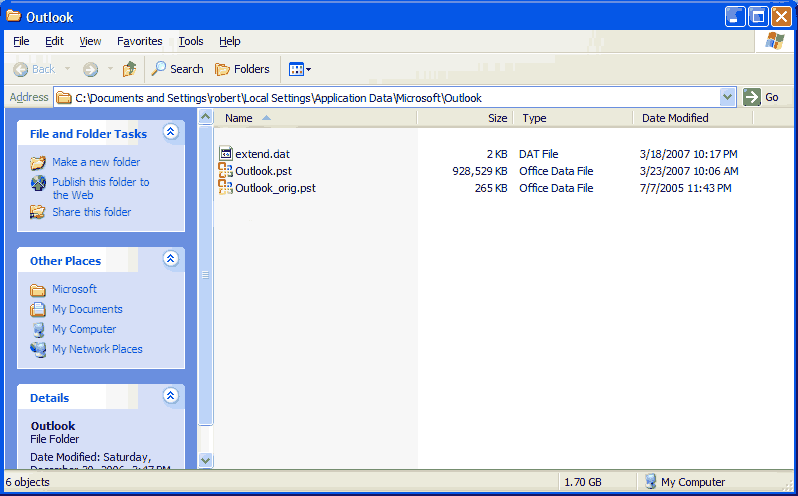This screenshot has width=798, height=496.
Task: Click the 1.70 GB status bar entry
Action: 583,482
